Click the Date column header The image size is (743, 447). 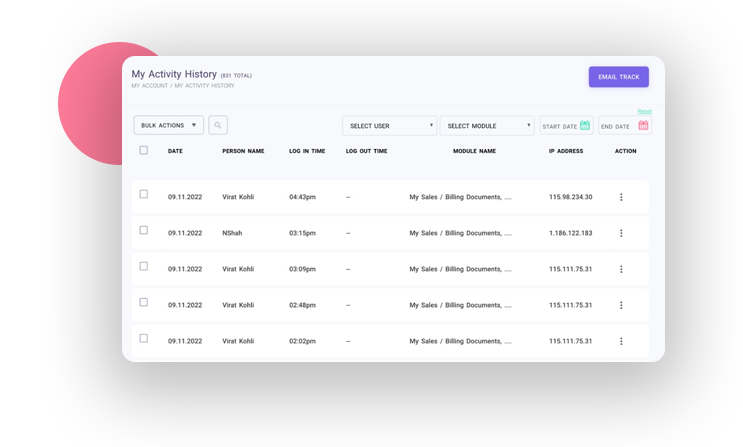pyautogui.click(x=175, y=151)
